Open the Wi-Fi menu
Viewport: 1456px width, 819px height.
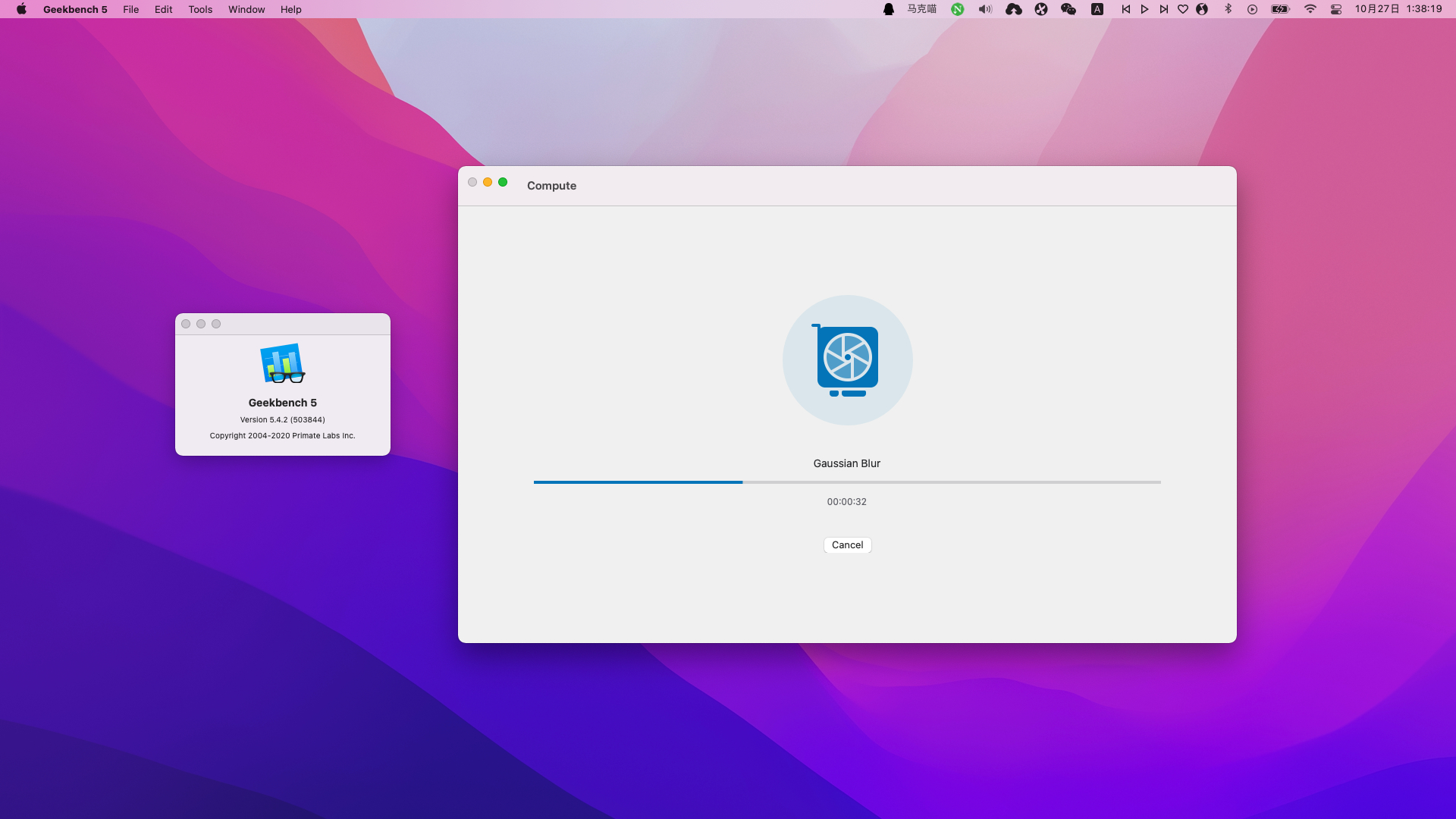(x=1310, y=9)
